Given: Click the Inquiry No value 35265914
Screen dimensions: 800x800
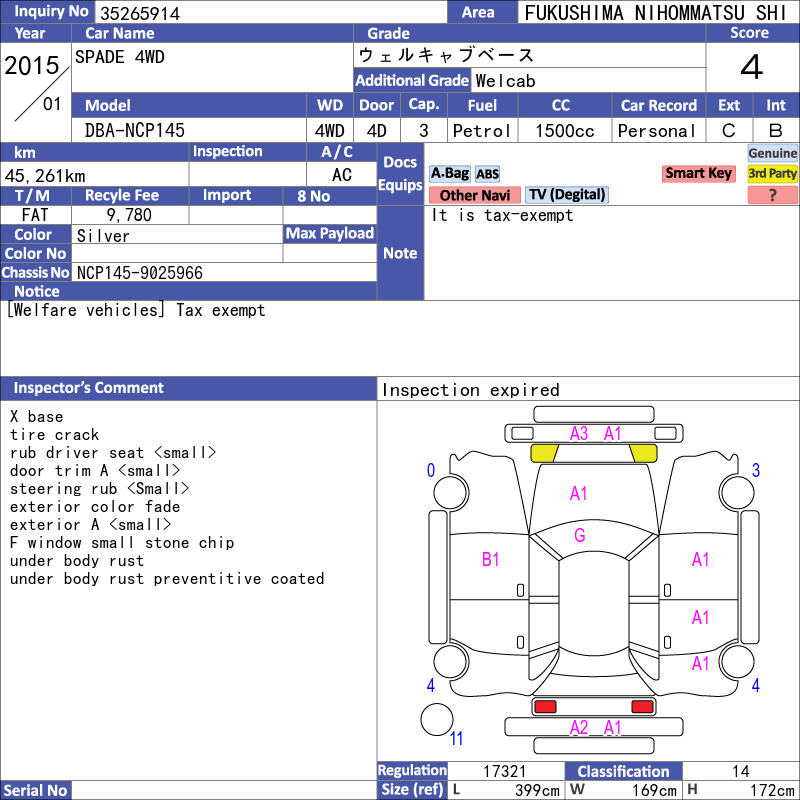Looking at the screenshot, I should pos(140,13).
